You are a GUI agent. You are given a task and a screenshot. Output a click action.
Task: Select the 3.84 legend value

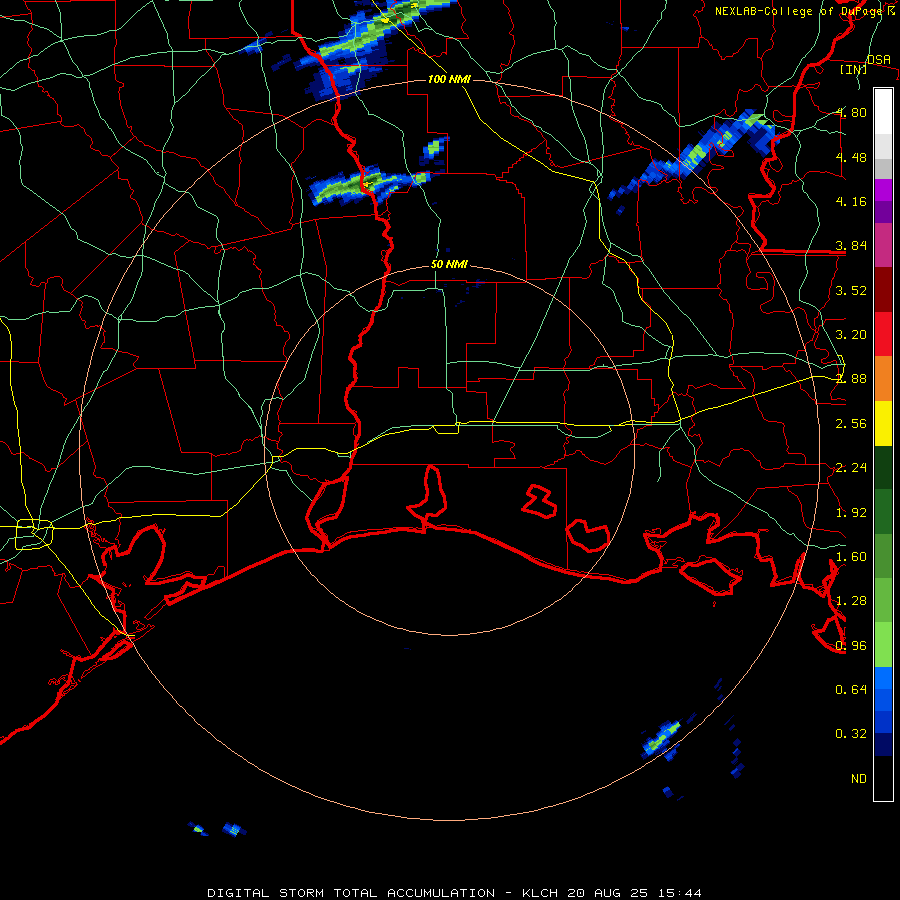coord(851,246)
